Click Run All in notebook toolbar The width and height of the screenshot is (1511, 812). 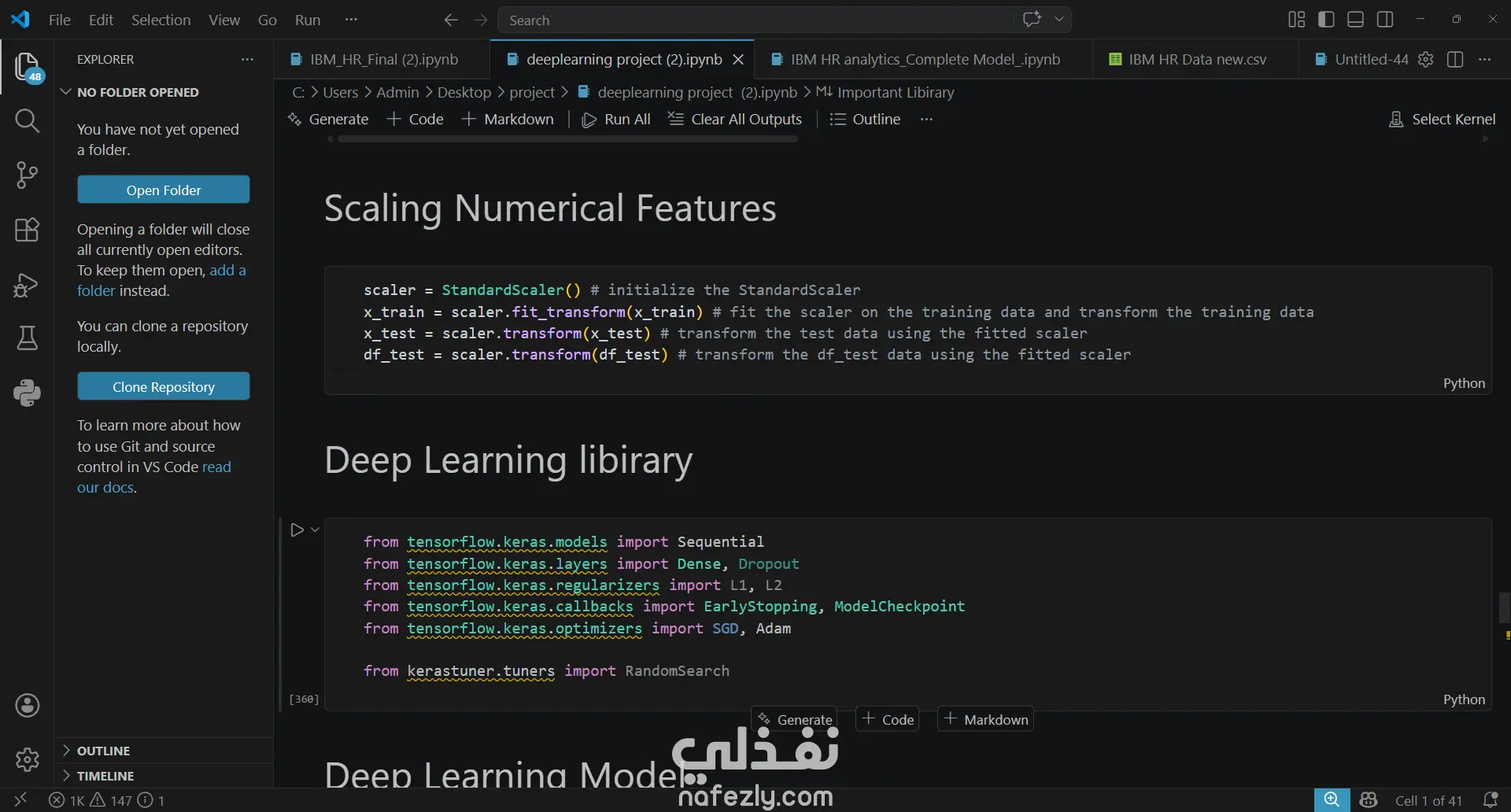point(616,120)
